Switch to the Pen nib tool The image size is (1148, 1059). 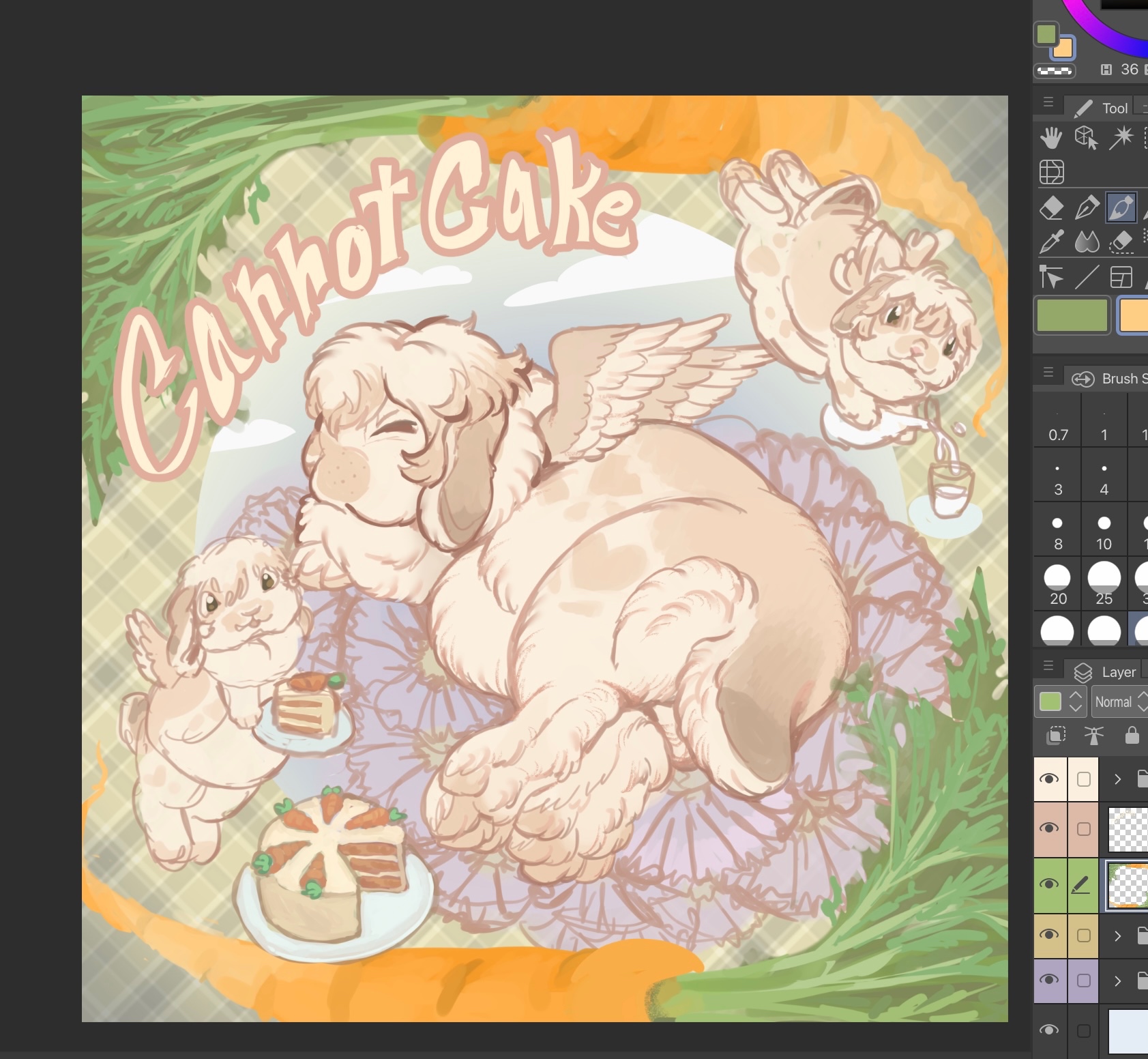[x=1086, y=207]
